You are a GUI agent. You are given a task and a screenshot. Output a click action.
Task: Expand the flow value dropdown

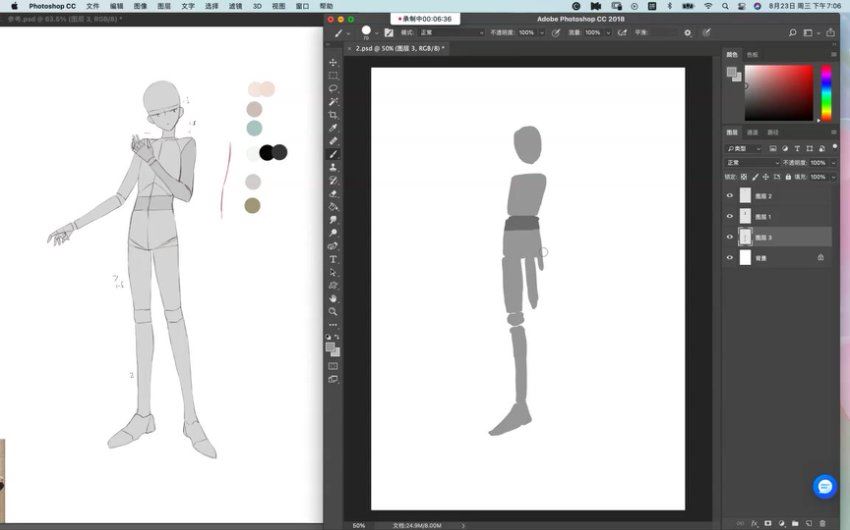(x=608, y=33)
